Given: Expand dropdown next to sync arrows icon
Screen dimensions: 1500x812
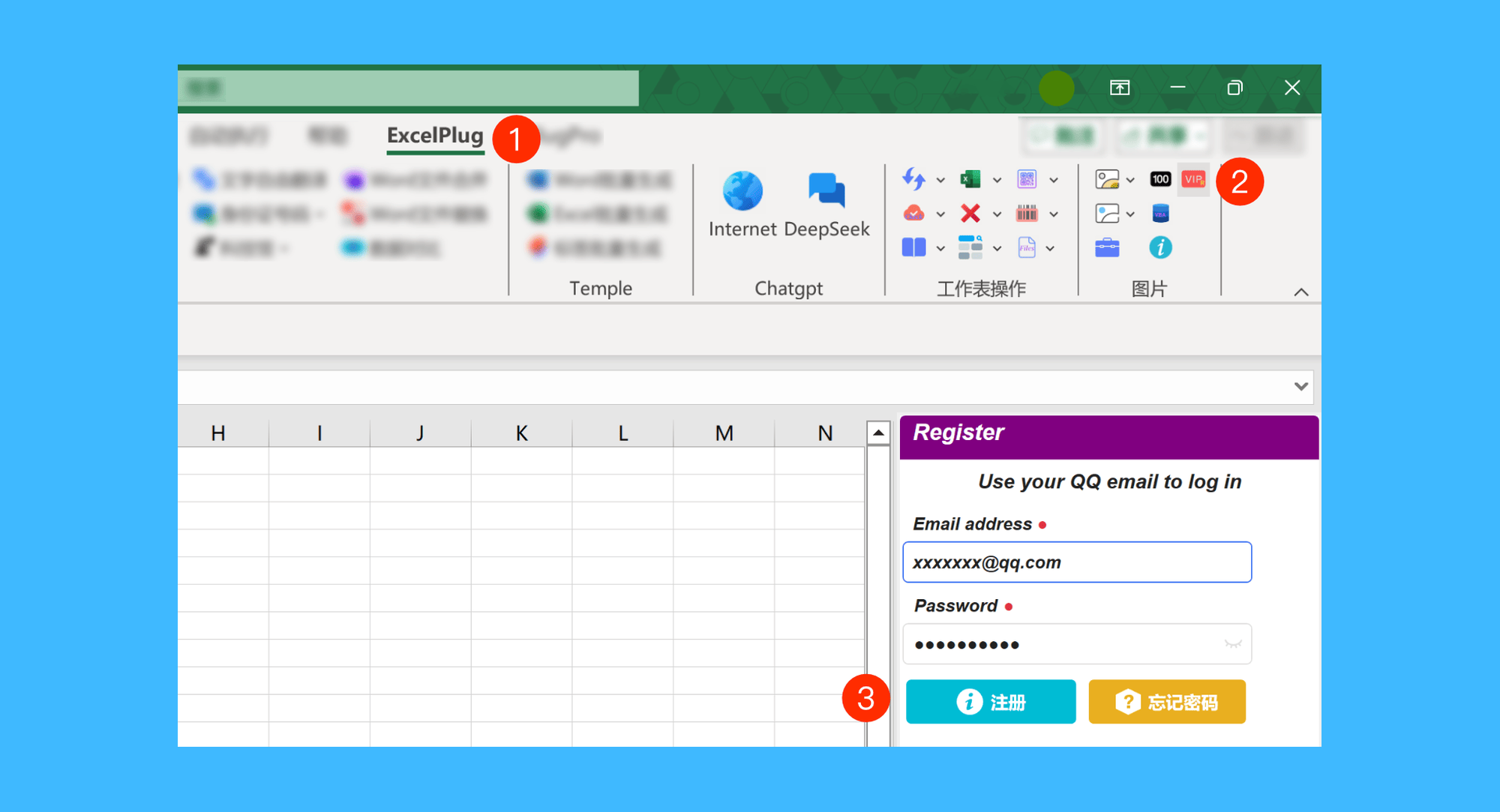Looking at the screenshot, I should coord(940,180).
